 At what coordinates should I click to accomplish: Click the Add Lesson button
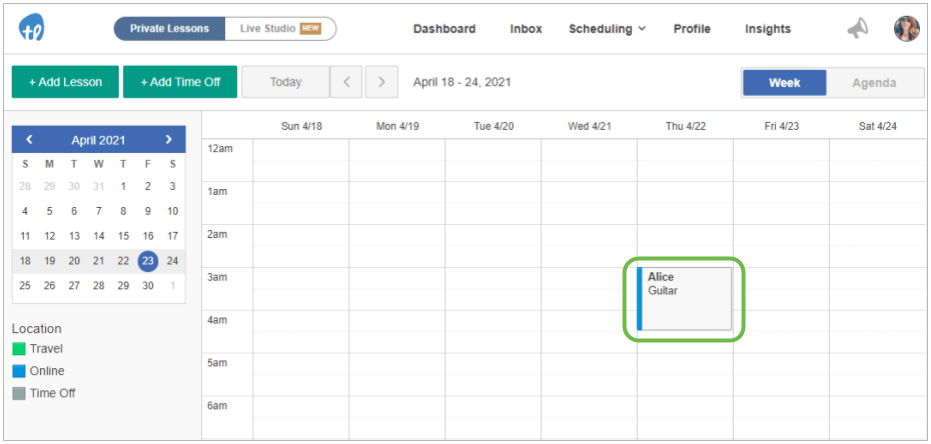point(65,82)
